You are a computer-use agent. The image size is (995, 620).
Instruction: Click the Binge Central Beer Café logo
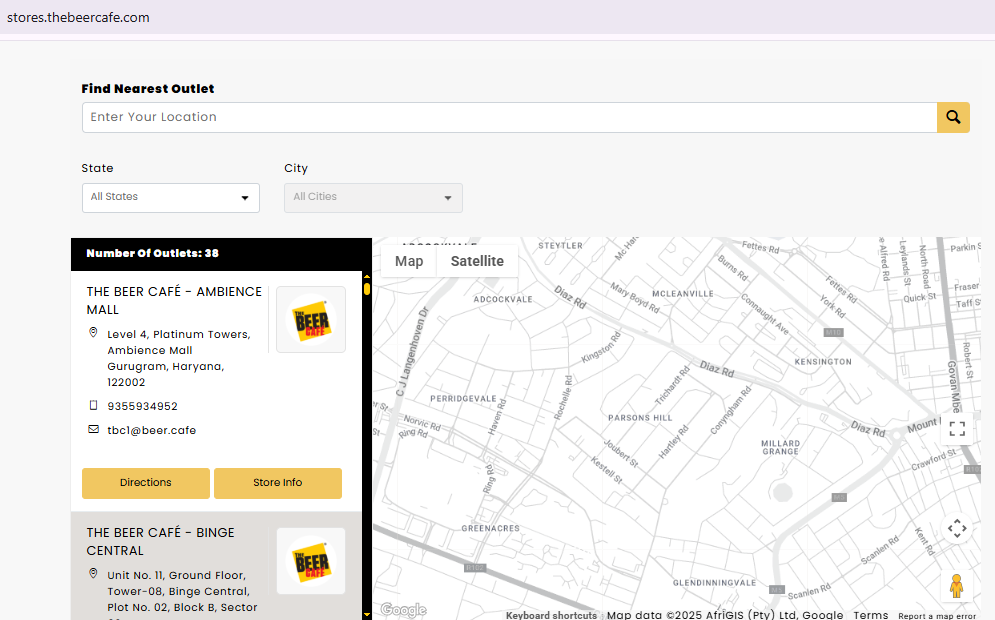click(311, 561)
